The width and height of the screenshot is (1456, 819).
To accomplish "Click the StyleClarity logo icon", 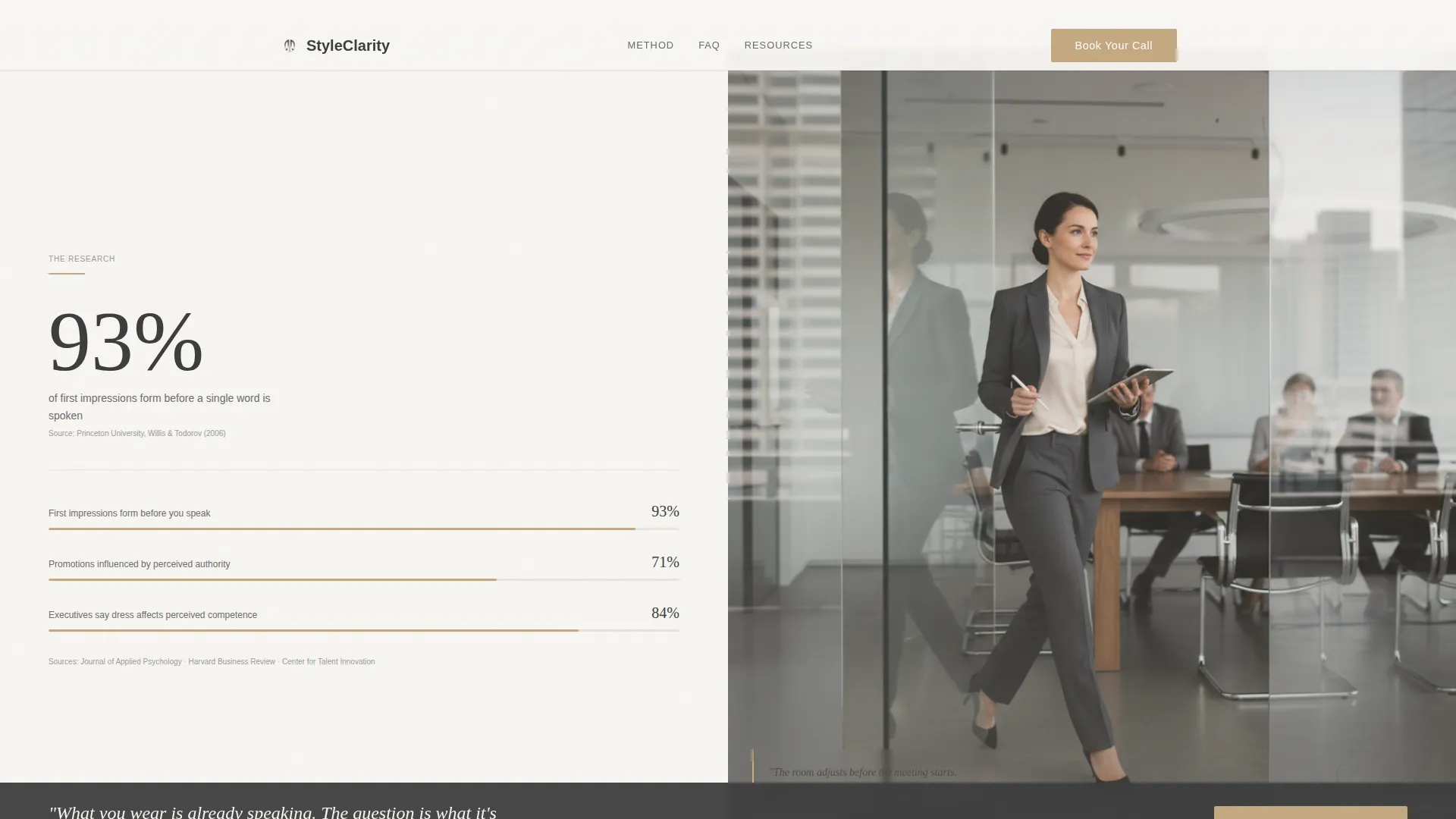I will pos(290,45).
